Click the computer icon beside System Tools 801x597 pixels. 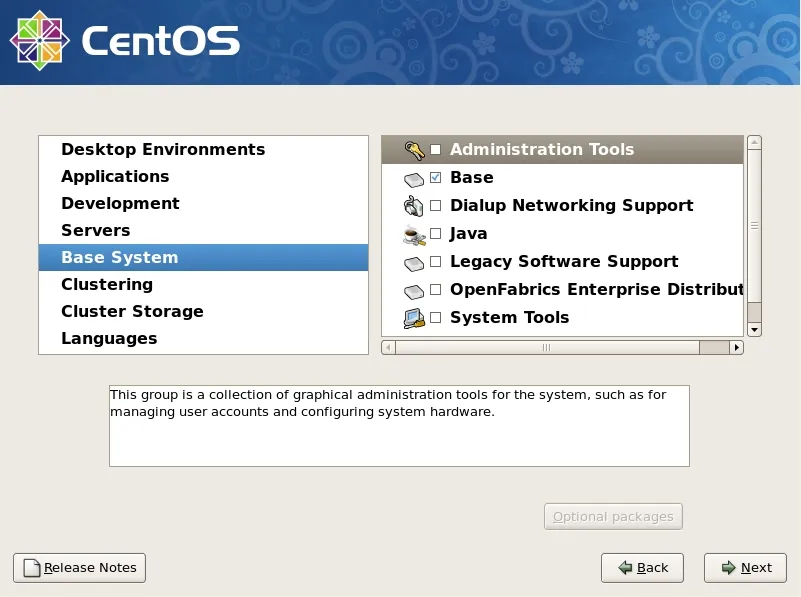(414, 319)
